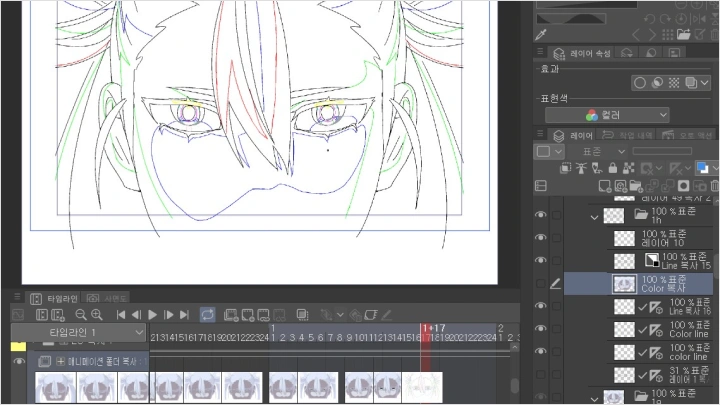Apply layer color effect icon

pyautogui.click(x=691, y=83)
